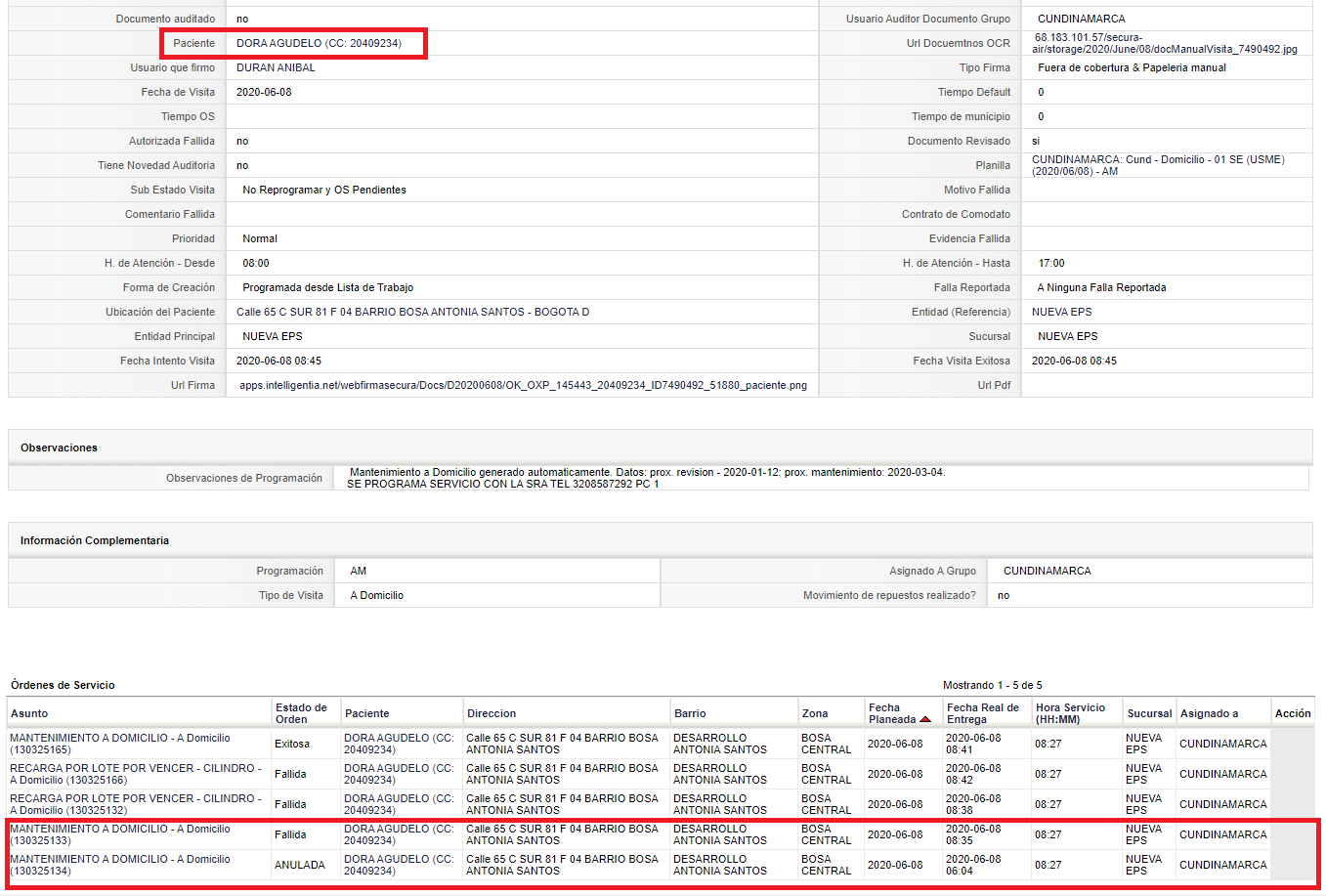Click the Acción column header

[1293, 713]
